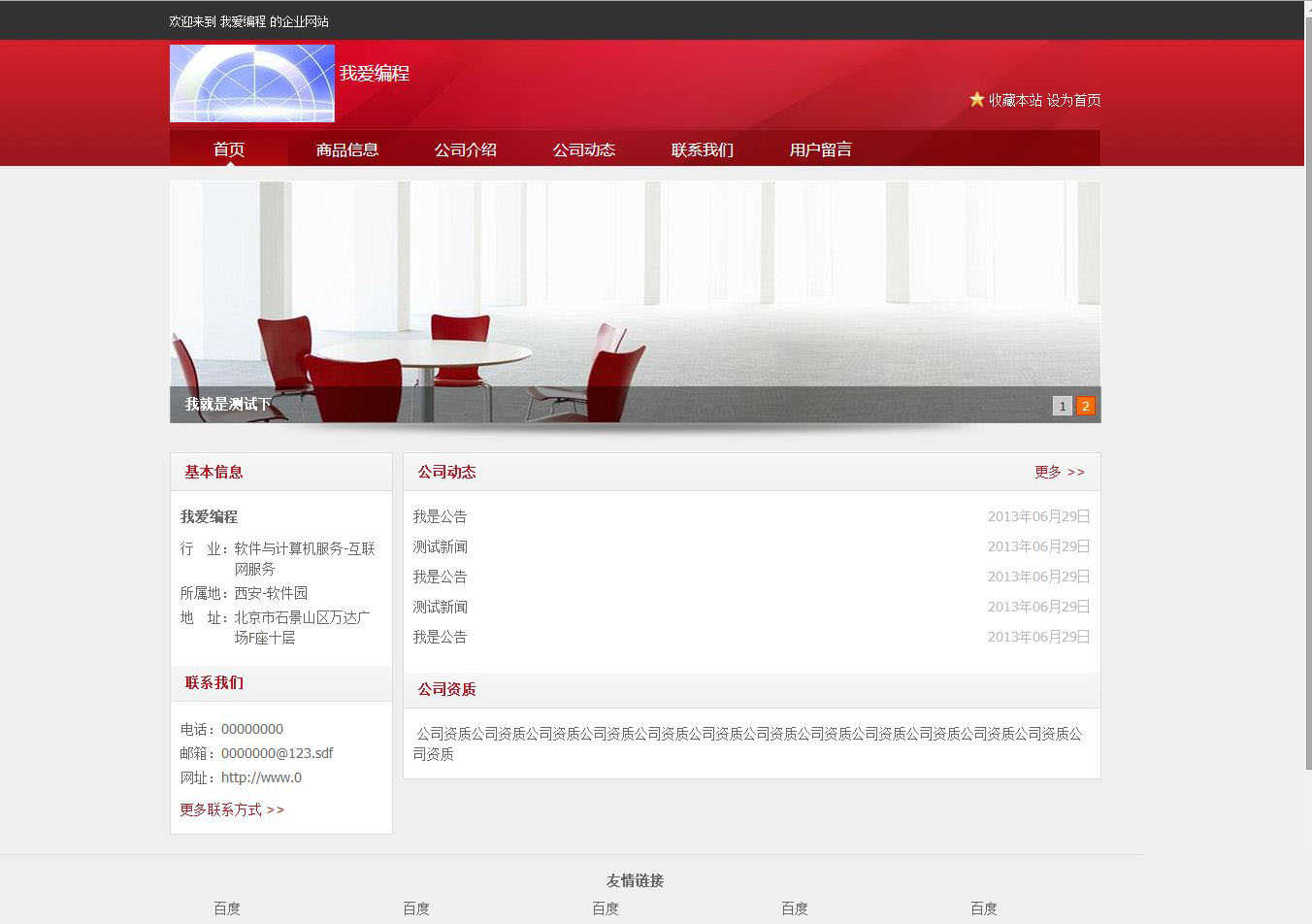Select slide 2 in the banner pager
This screenshot has width=1312, height=924.
tap(1085, 406)
